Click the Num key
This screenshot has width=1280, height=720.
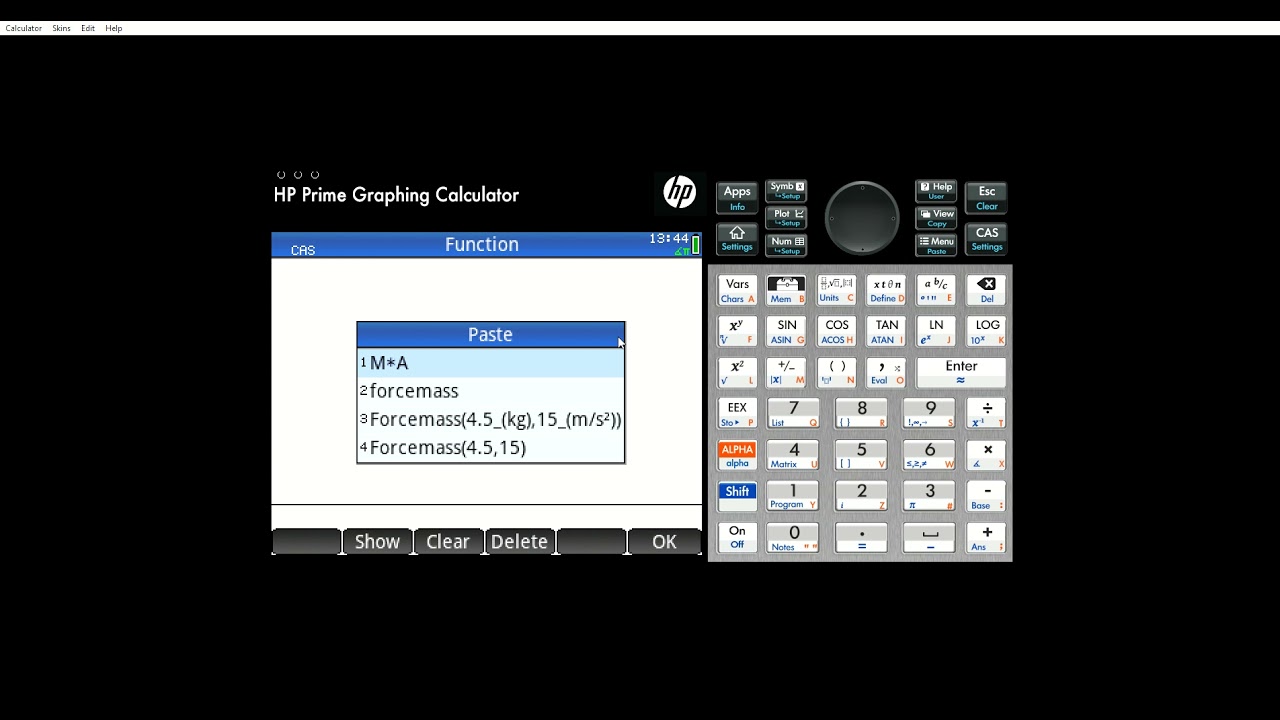coord(786,244)
